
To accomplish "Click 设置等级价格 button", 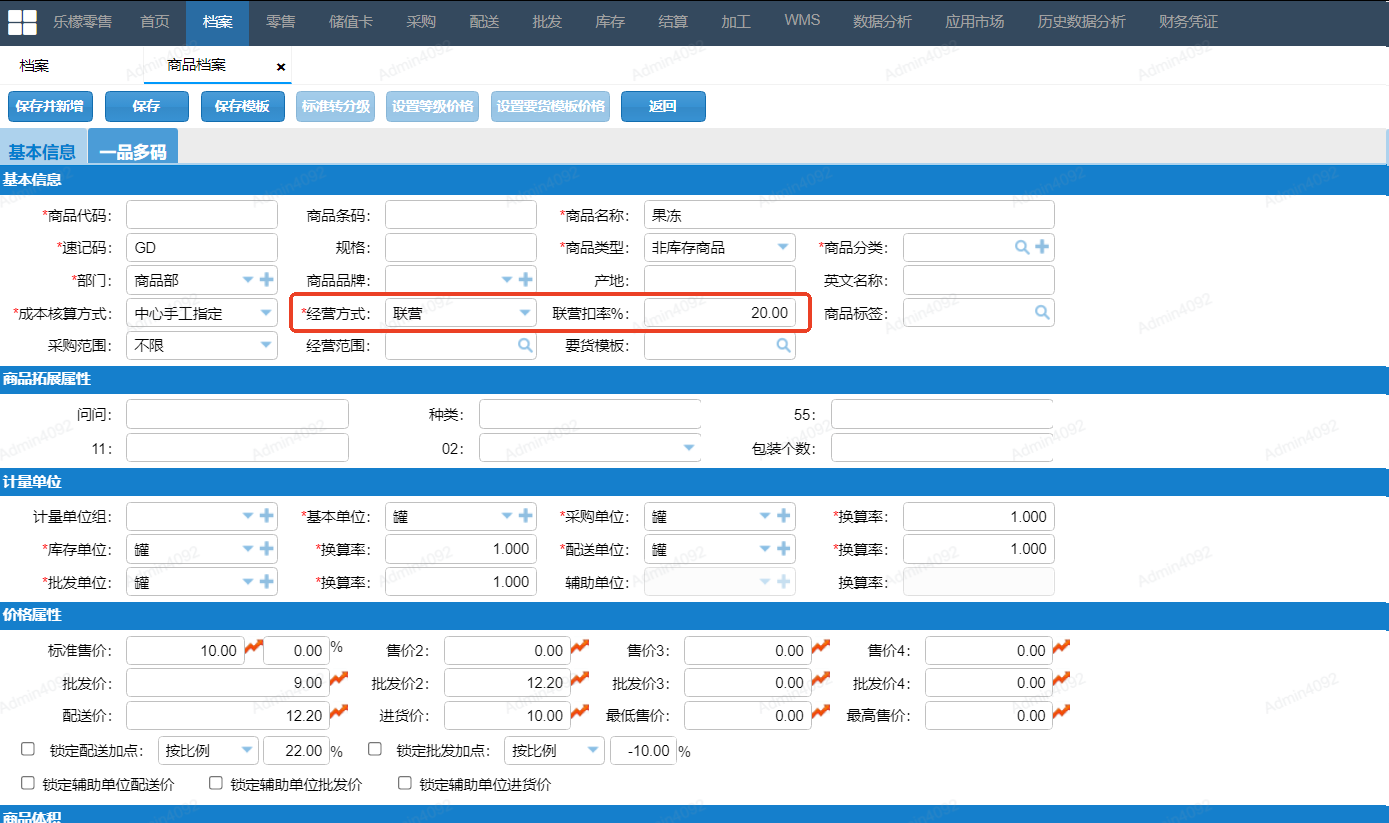I will point(433,106).
